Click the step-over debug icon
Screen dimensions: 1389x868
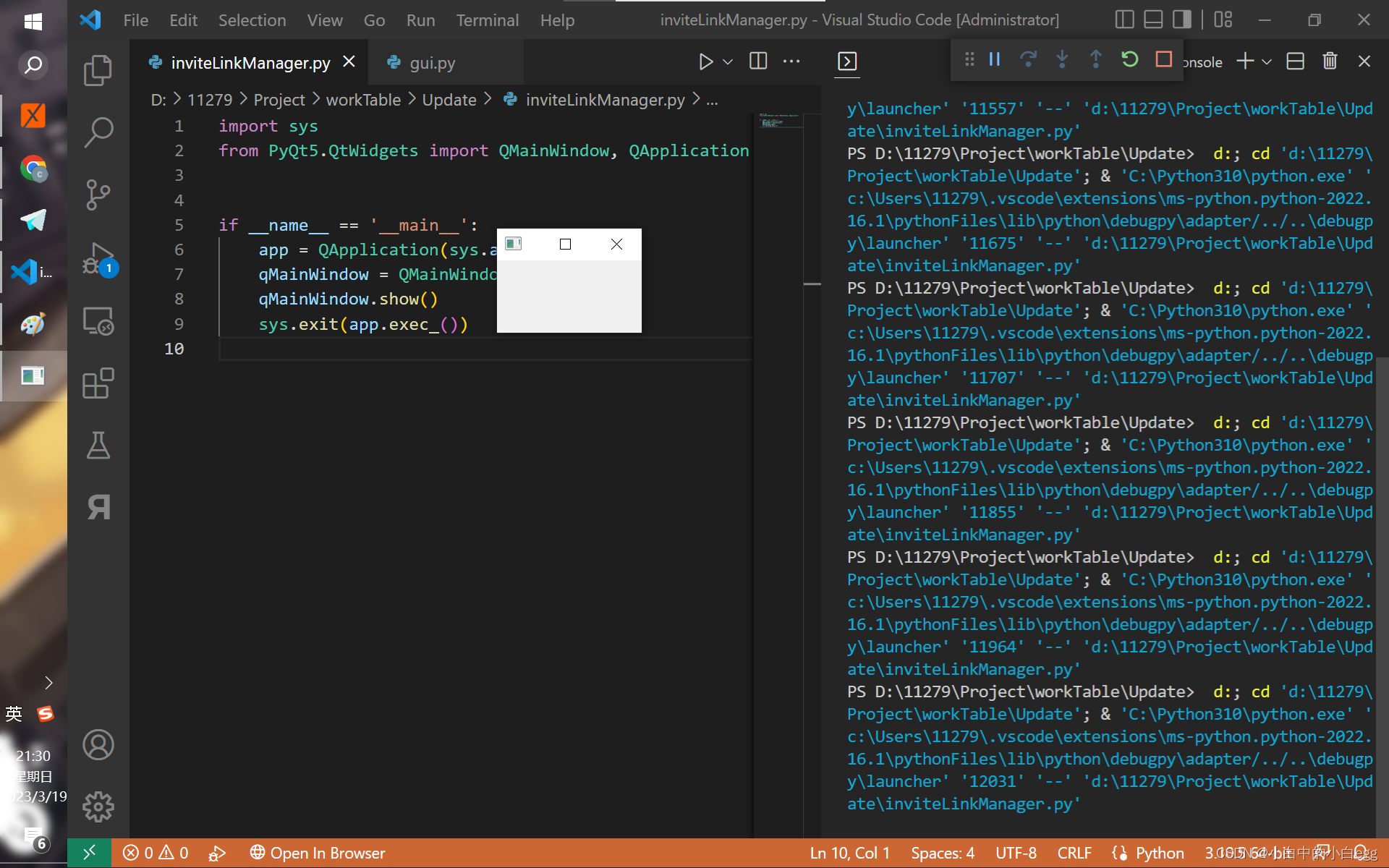(1027, 60)
